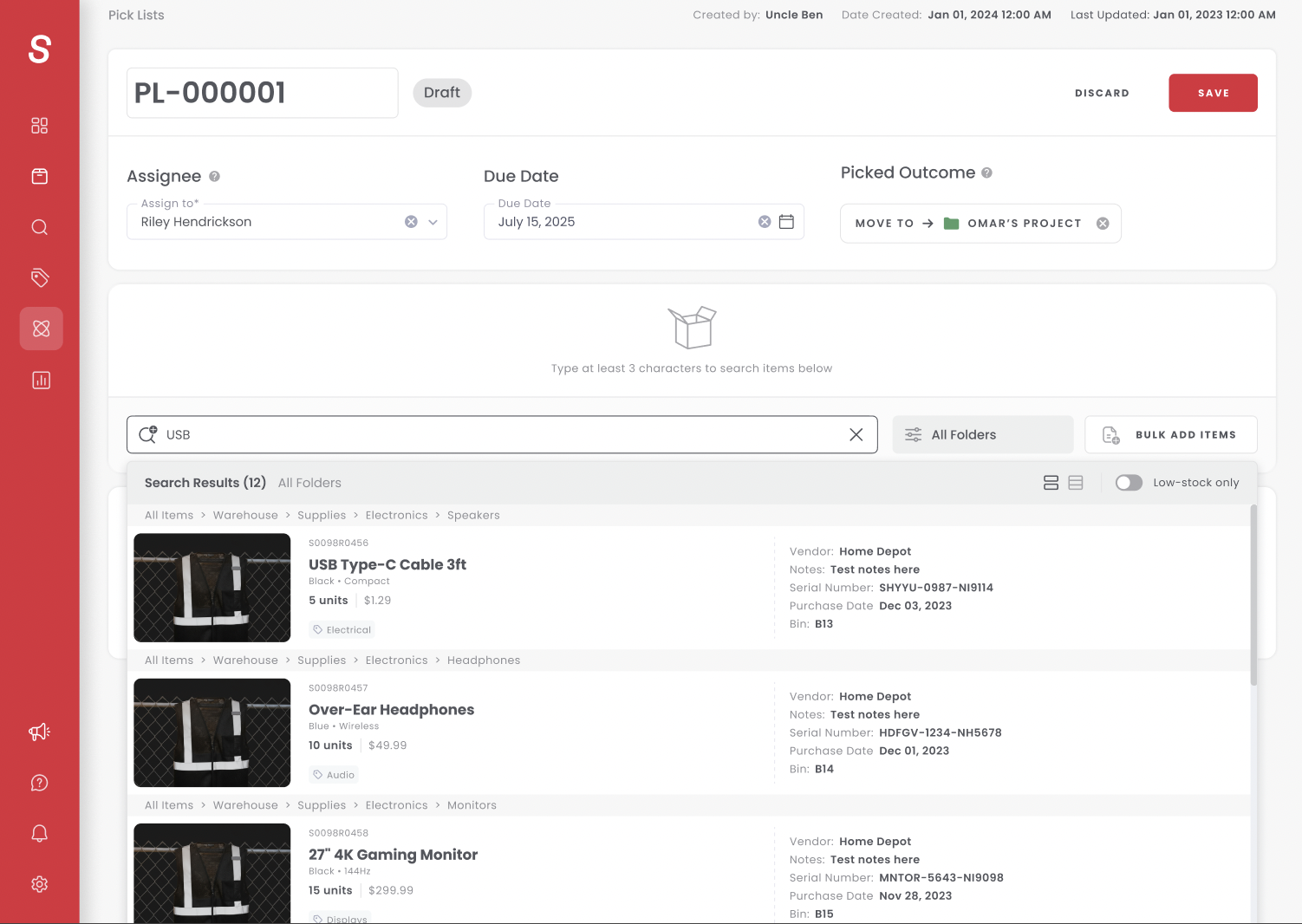1302x924 pixels.
Task: Open the Tags section in the sidebar
Action: 39,277
